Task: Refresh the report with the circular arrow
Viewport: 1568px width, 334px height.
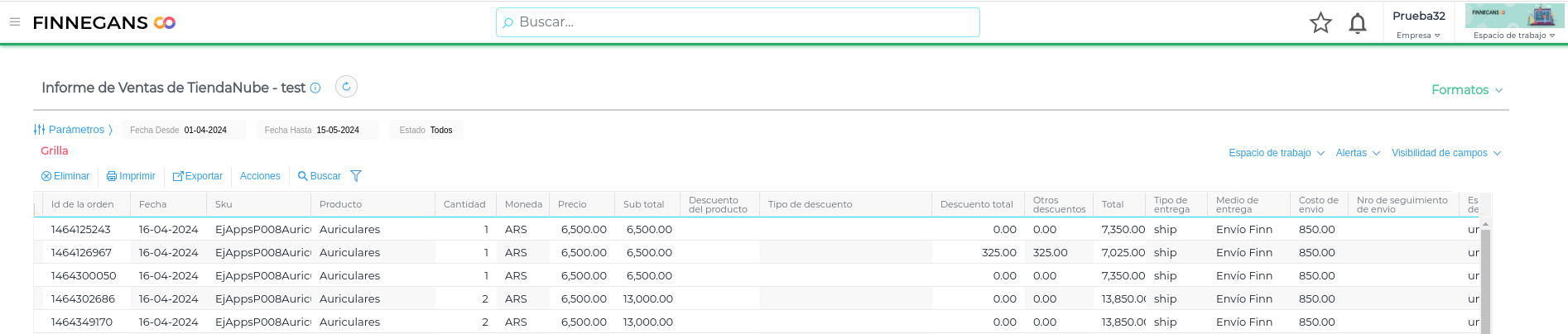Action: tap(346, 87)
